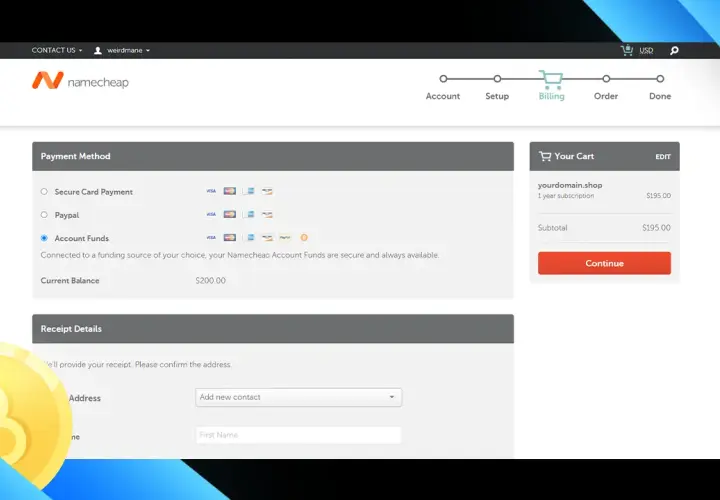Viewport: 720px width, 500px height.
Task: Go to the Account step label
Action: coord(443,96)
